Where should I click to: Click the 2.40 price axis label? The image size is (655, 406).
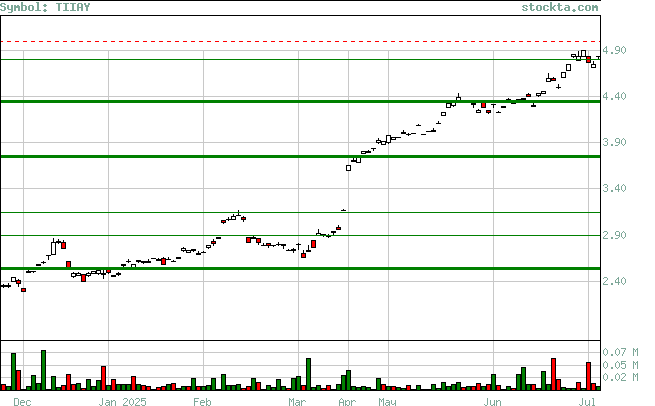(x=614, y=281)
